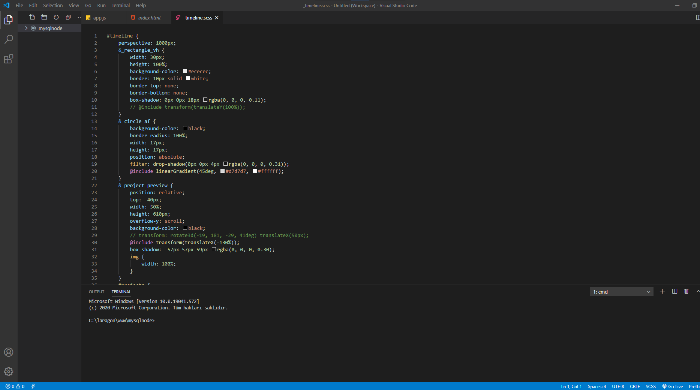Close the scss editor tab
The height and width of the screenshot is (390, 700).
click(x=217, y=18)
